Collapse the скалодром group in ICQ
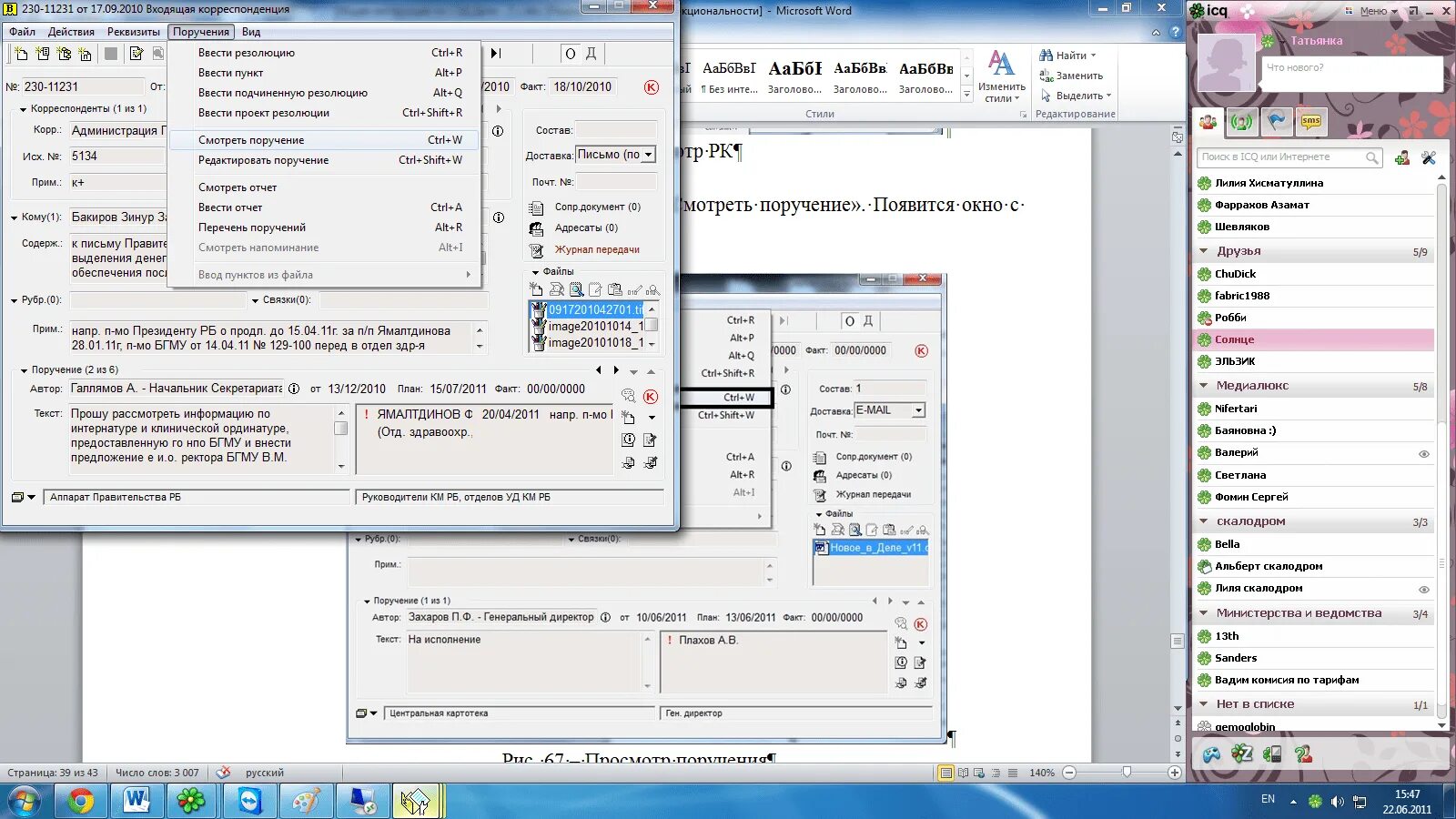Viewport: 1456px width, 819px height. (x=1204, y=521)
